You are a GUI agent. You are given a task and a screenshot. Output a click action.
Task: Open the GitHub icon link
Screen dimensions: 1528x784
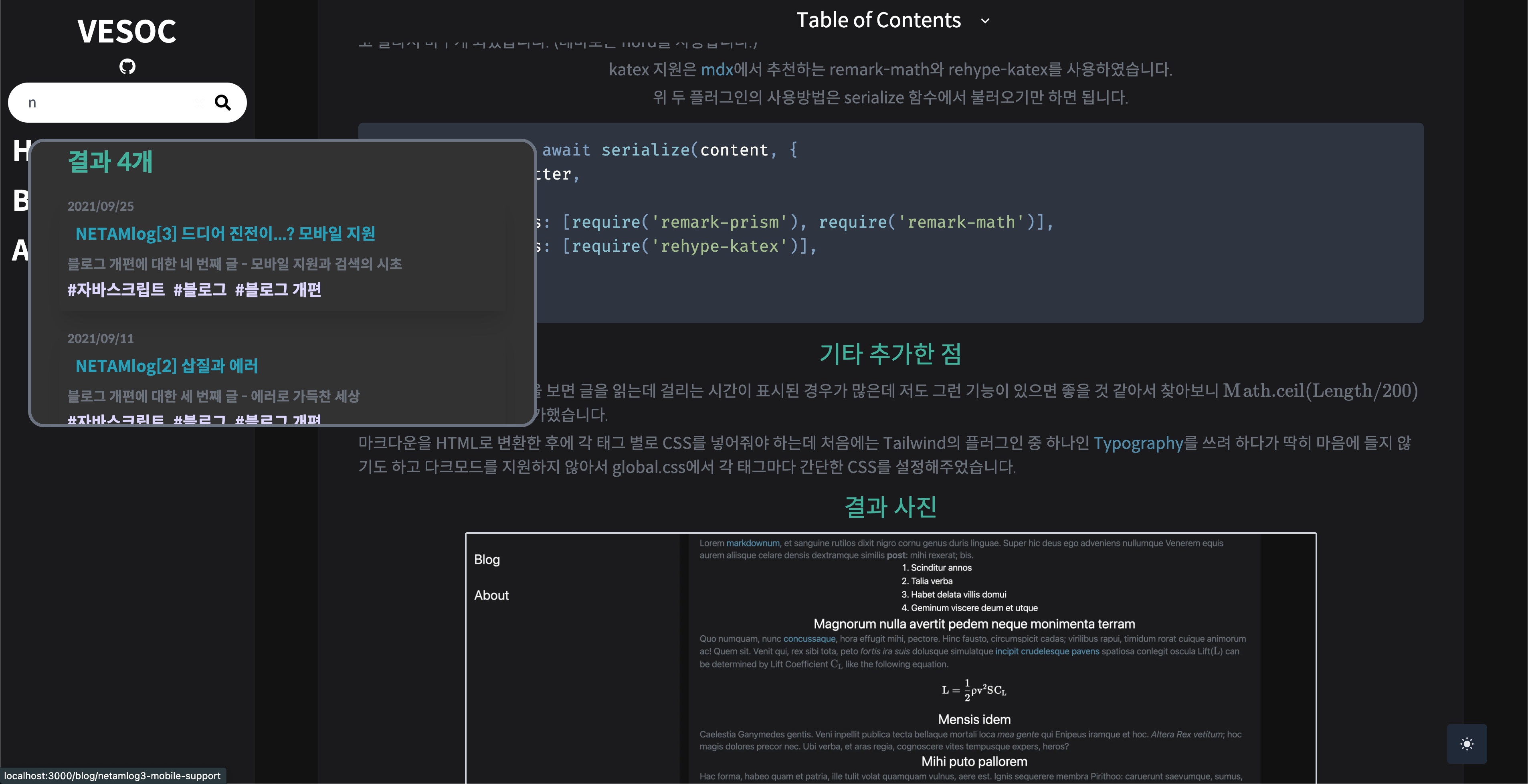tap(127, 67)
